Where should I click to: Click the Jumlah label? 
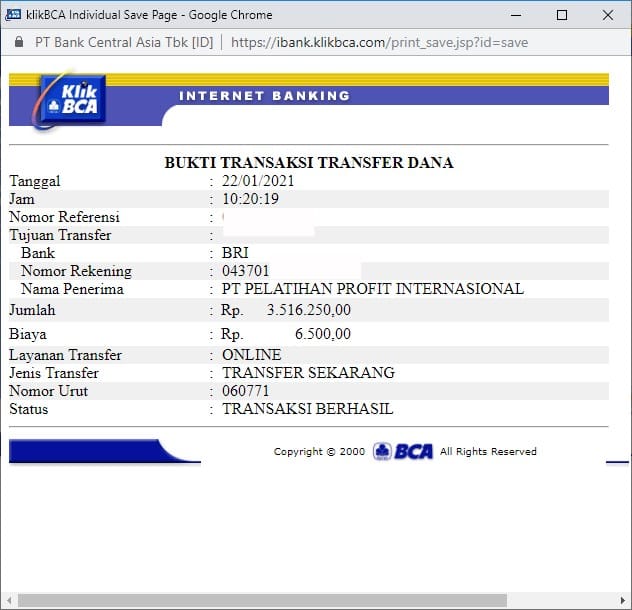tap(32, 310)
